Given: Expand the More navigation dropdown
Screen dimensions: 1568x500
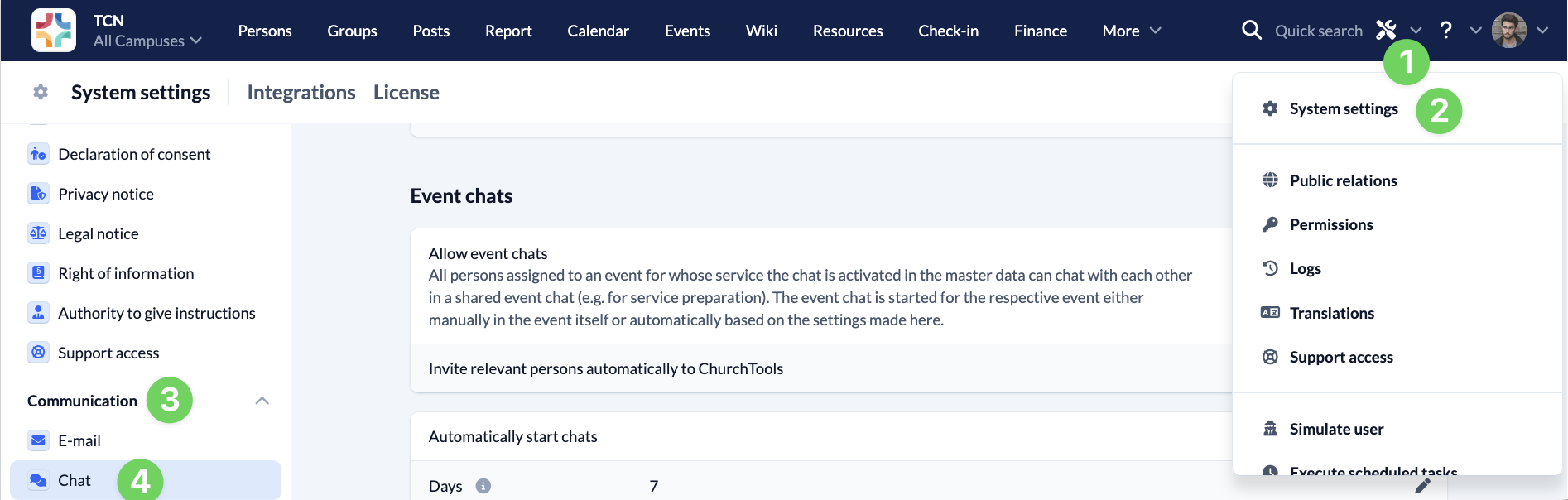Looking at the screenshot, I should (x=1131, y=31).
